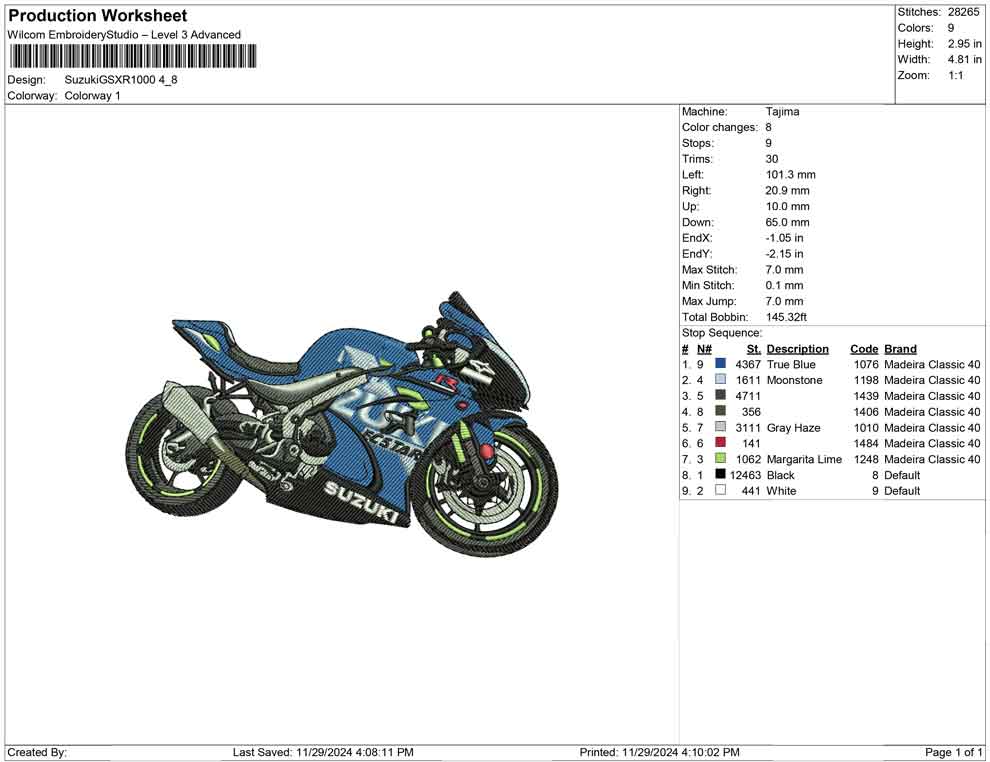This screenshot has height=762, width=990.
Task: Click the True Blue description text
Action: click(x=791, y=364)
